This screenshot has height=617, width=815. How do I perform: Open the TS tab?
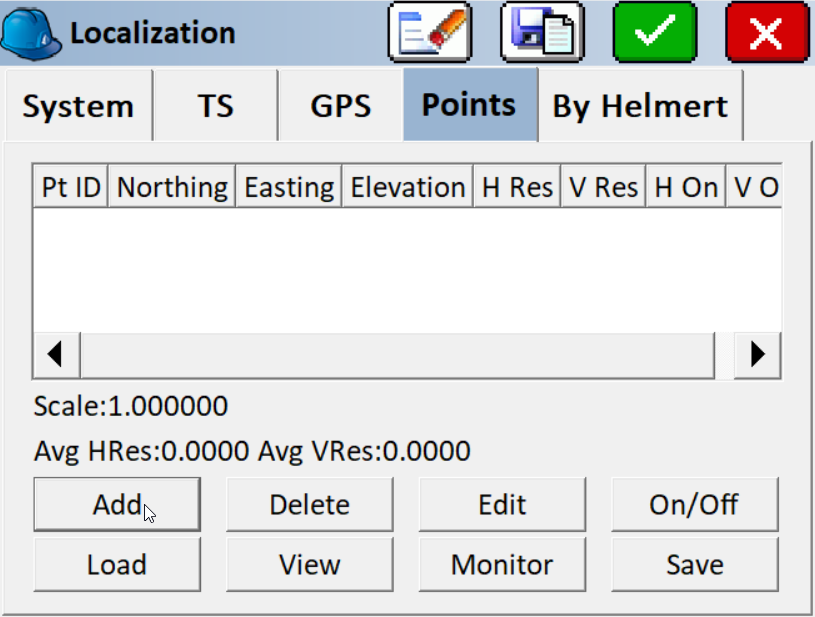tap(215, 104)
